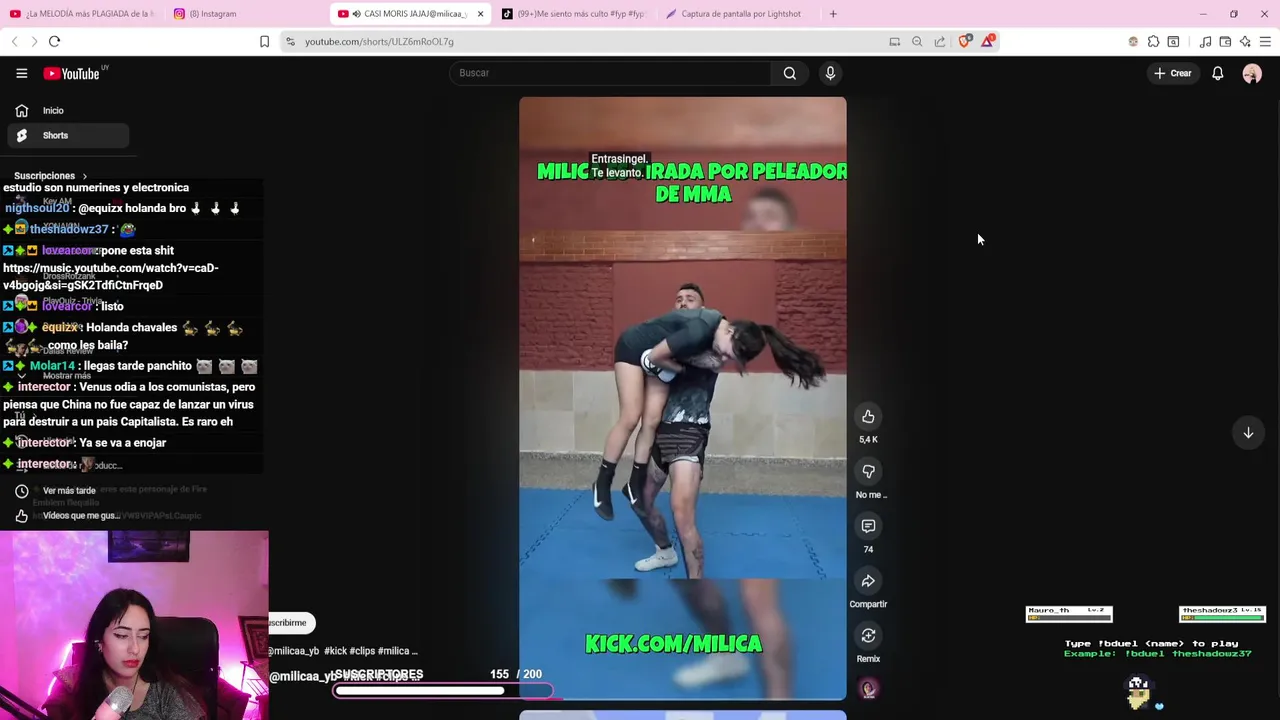Viewport: 1280px width, 720px height.
Task: Open the Leo AI sparkle icon
Action: (1245, 41)
